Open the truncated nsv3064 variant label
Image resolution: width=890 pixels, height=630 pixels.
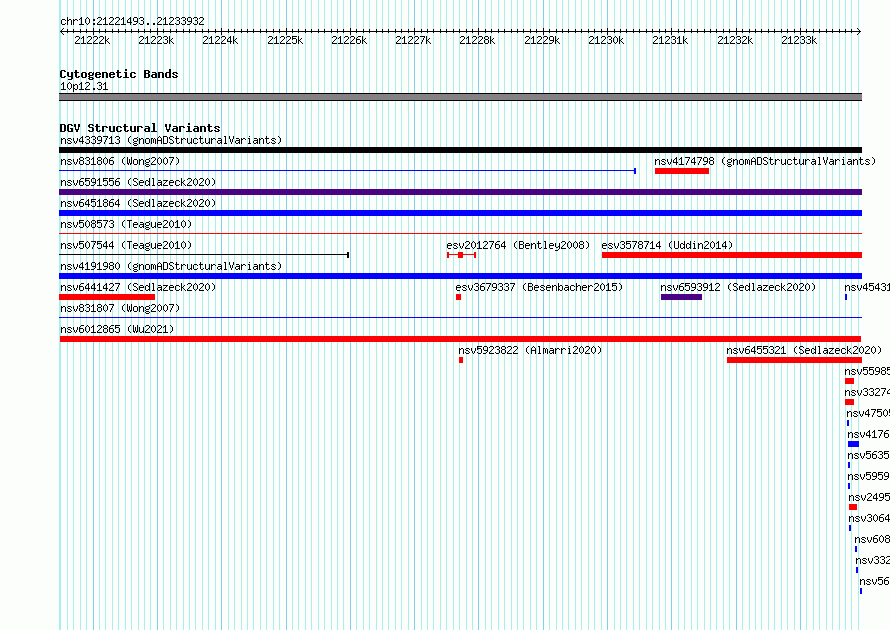pos(869,518)
